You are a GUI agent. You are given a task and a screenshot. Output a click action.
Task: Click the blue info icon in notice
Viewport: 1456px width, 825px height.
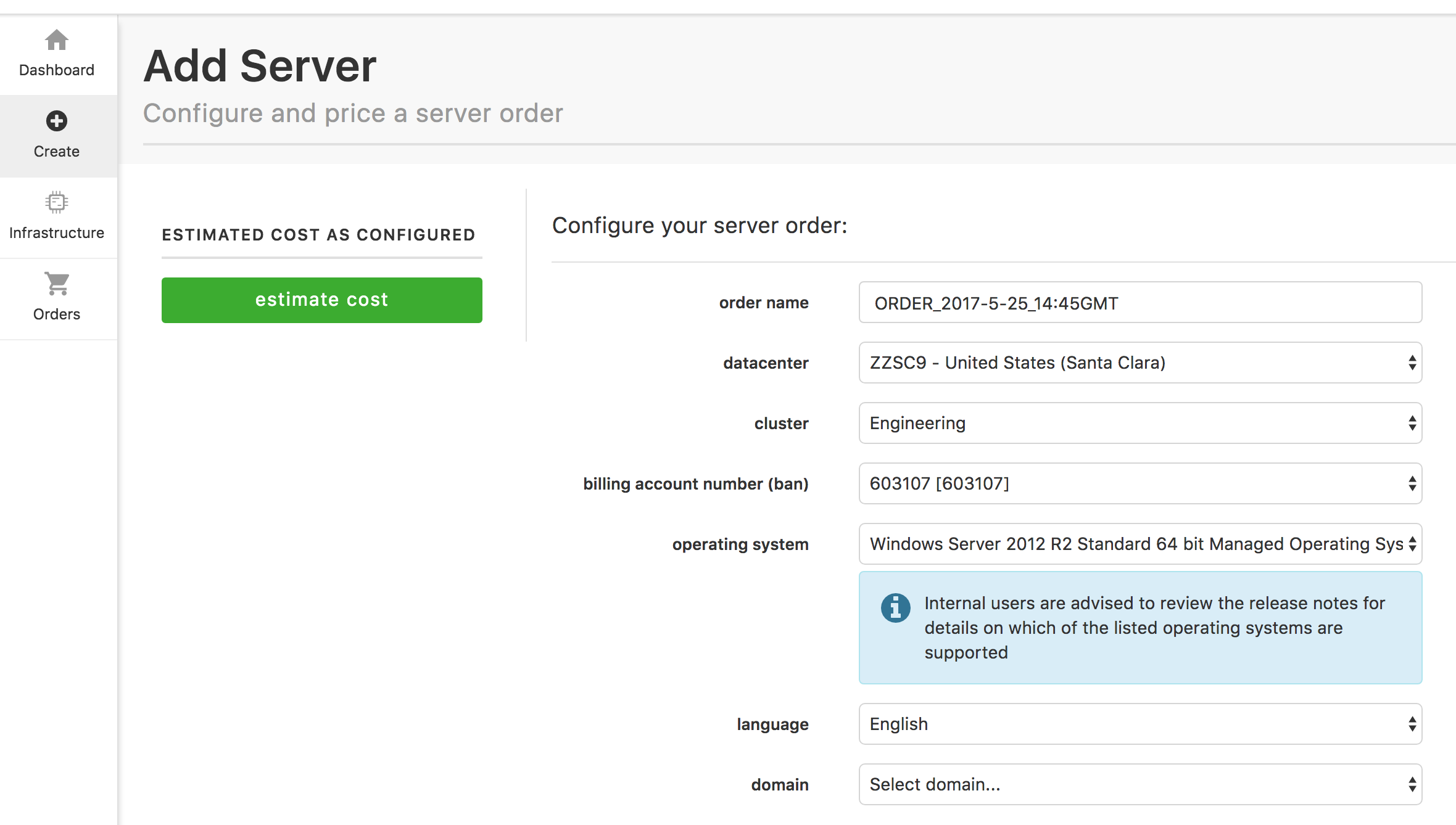895,608
